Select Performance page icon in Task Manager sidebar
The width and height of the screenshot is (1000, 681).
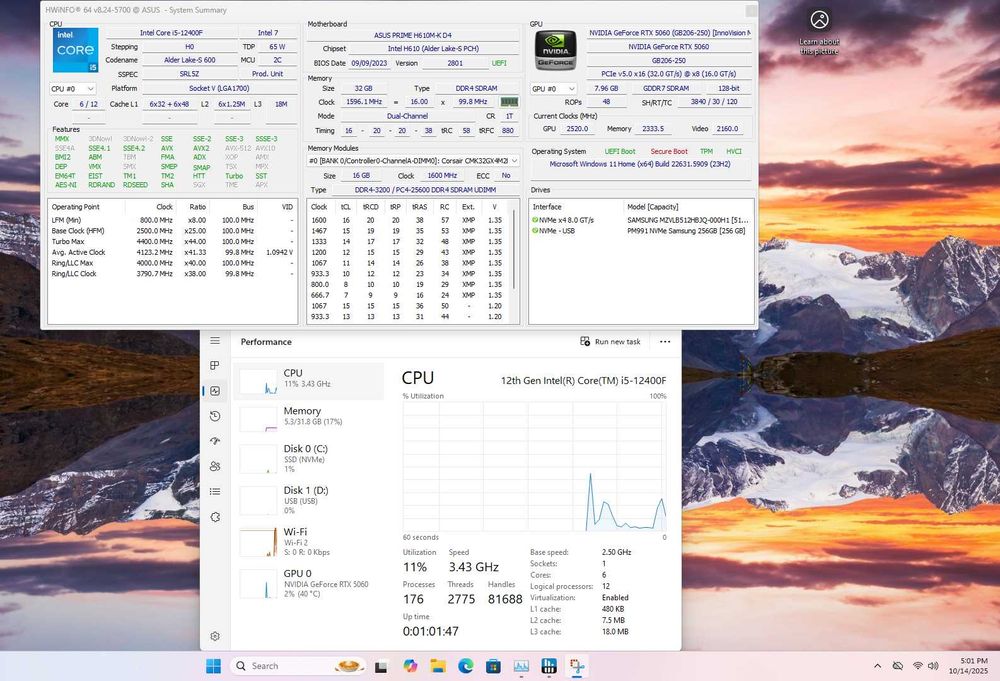215,391
